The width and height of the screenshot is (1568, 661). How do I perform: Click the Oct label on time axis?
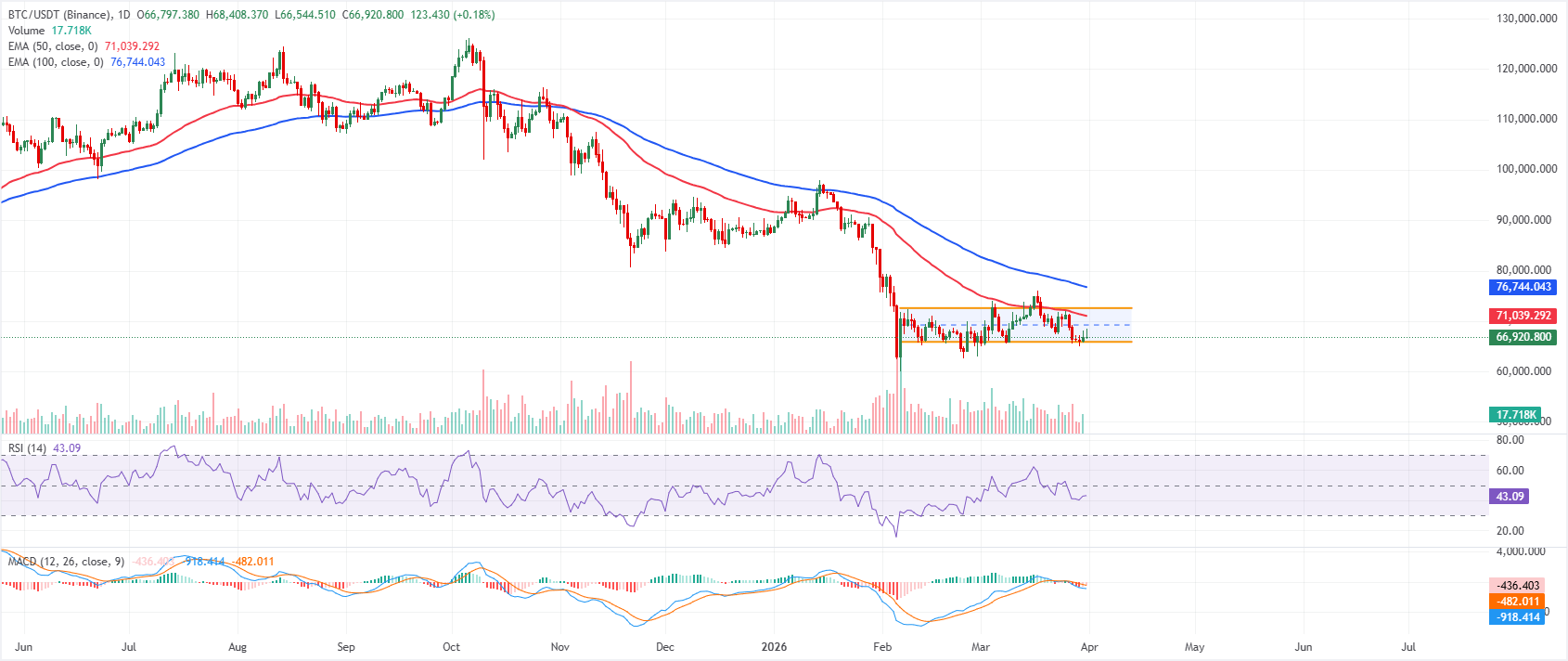(452, 647)
